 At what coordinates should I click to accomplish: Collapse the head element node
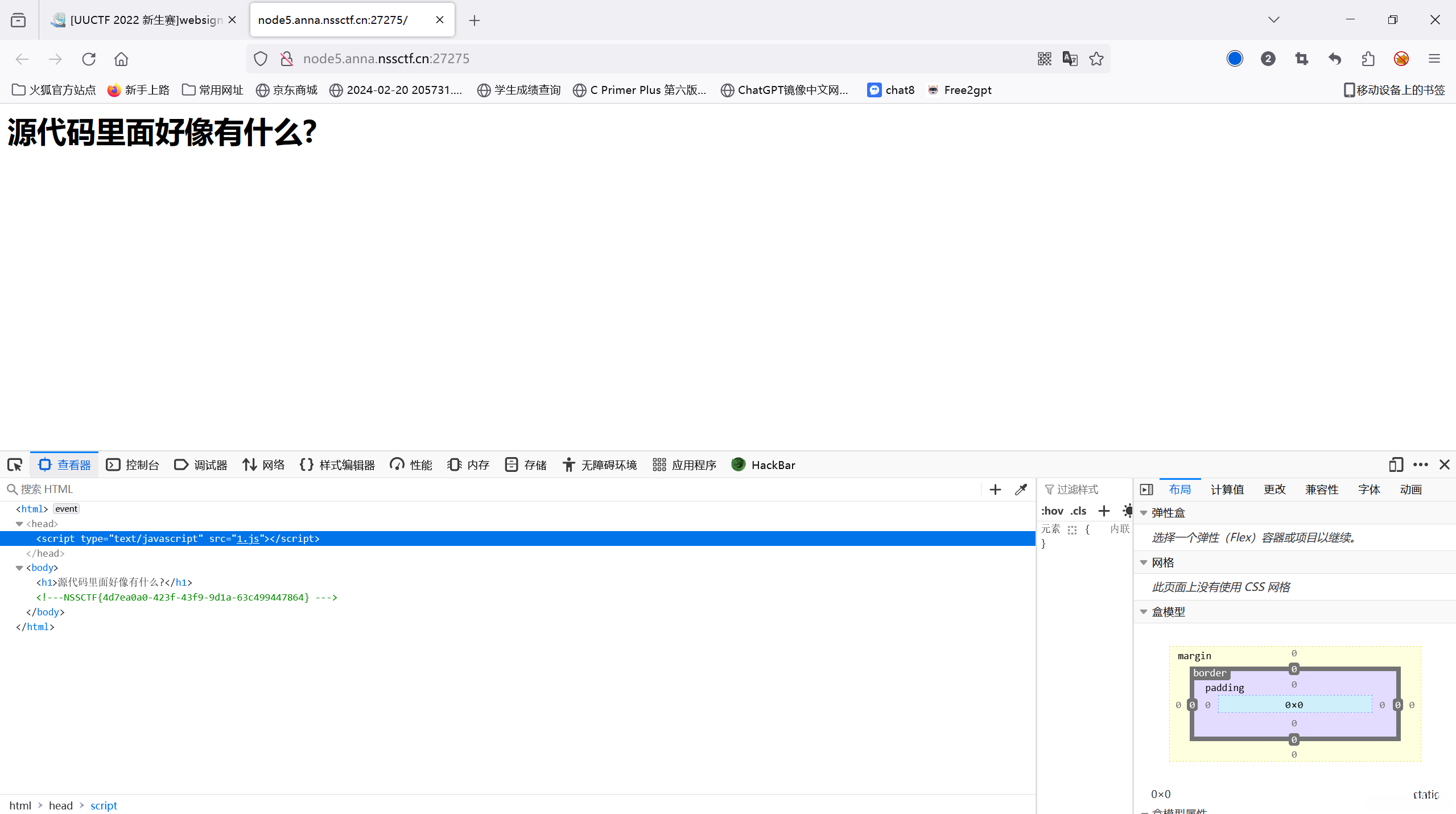point(19,524)
